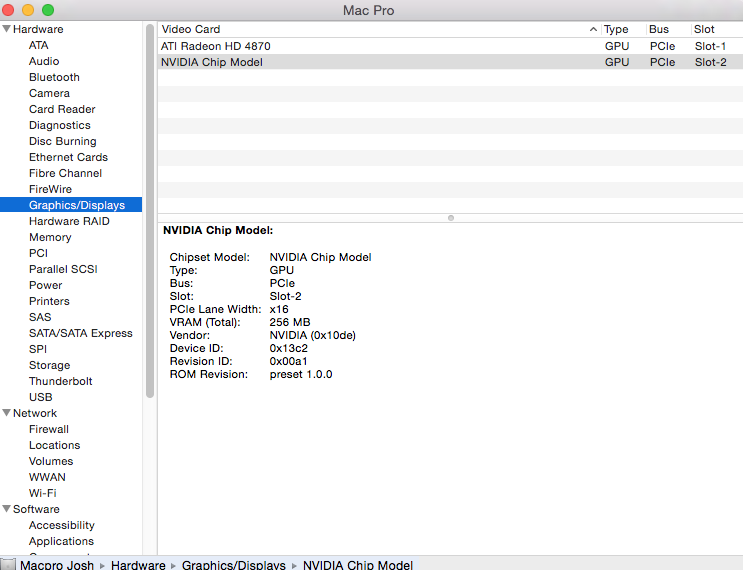The width and height of the screenshot is (743, 570).
Task: Select SPI in the sidebar
Action: coord(38,349)
